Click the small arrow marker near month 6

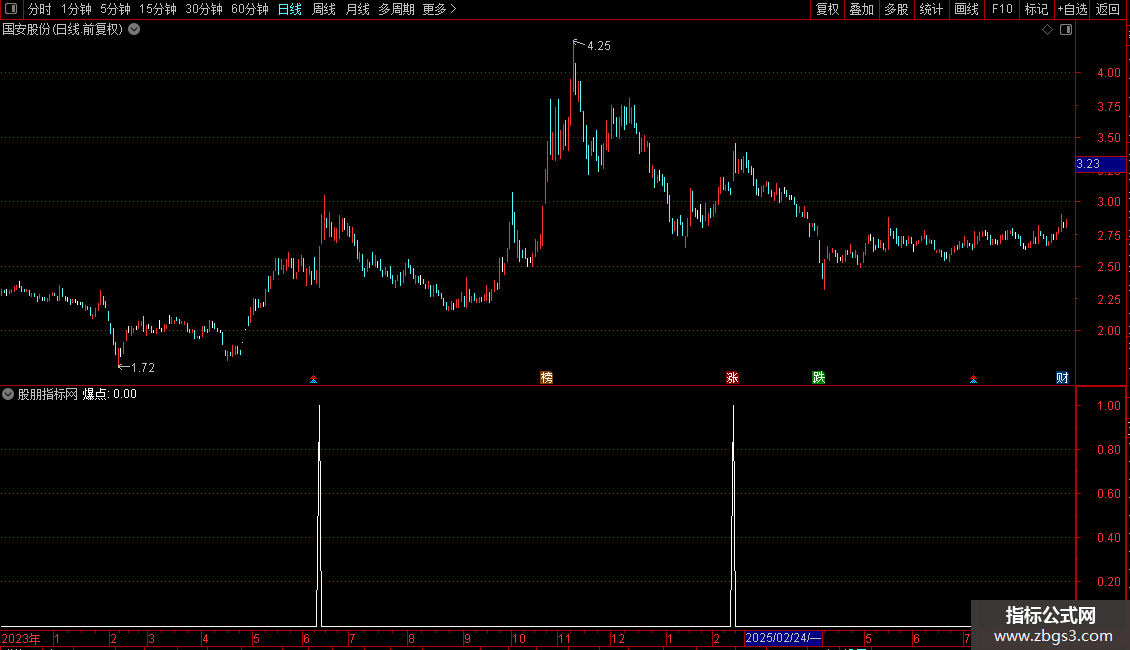click(x=313, y=379)
